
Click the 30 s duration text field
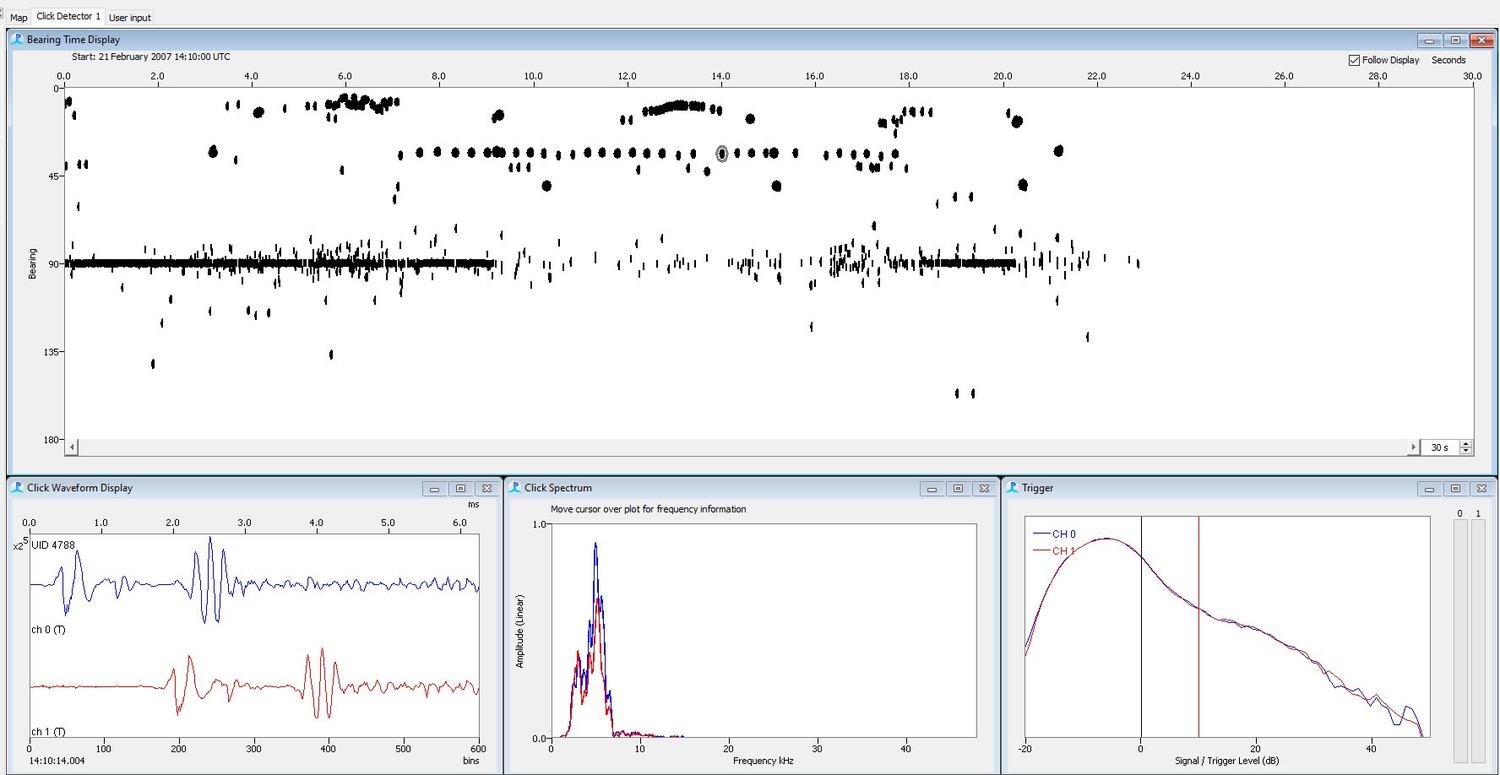point(1439,448)
